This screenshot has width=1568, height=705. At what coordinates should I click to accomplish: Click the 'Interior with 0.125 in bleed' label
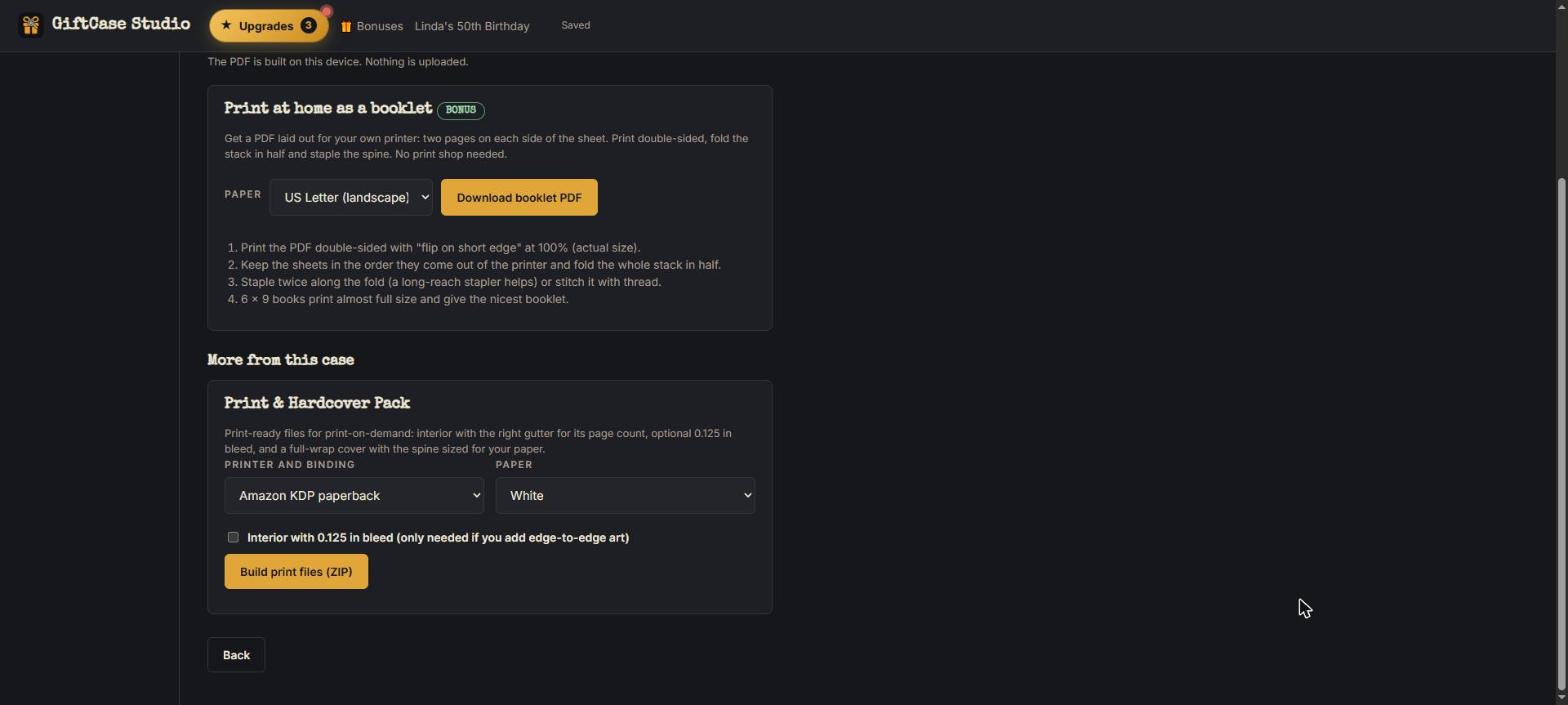point(438,538)
